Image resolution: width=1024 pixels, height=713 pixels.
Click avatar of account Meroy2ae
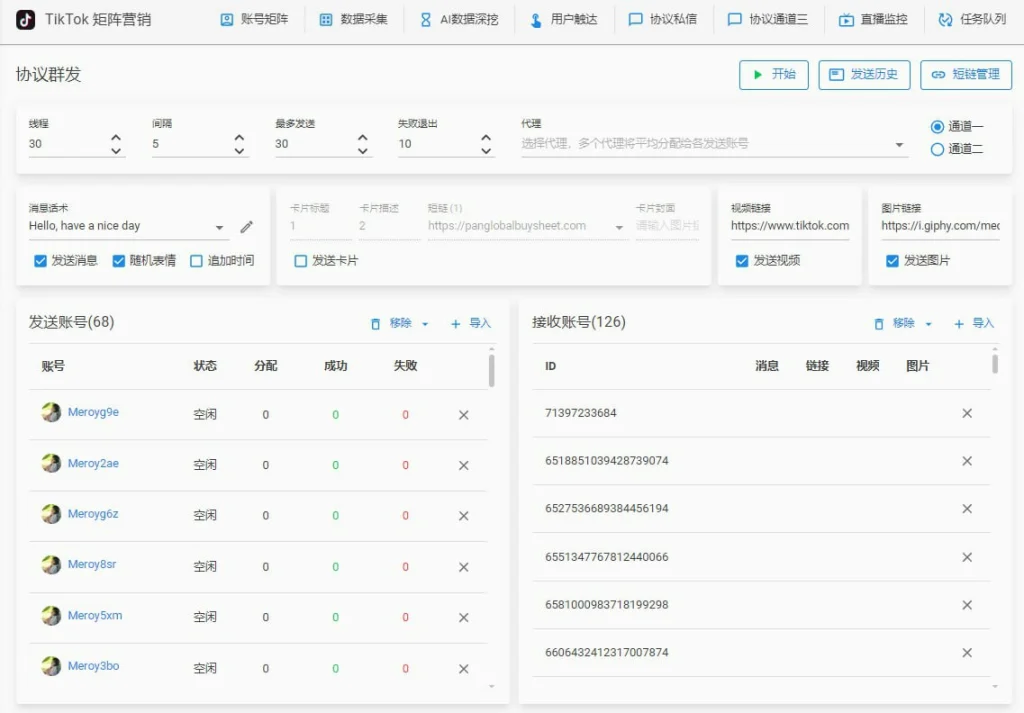tap(51, 464)
